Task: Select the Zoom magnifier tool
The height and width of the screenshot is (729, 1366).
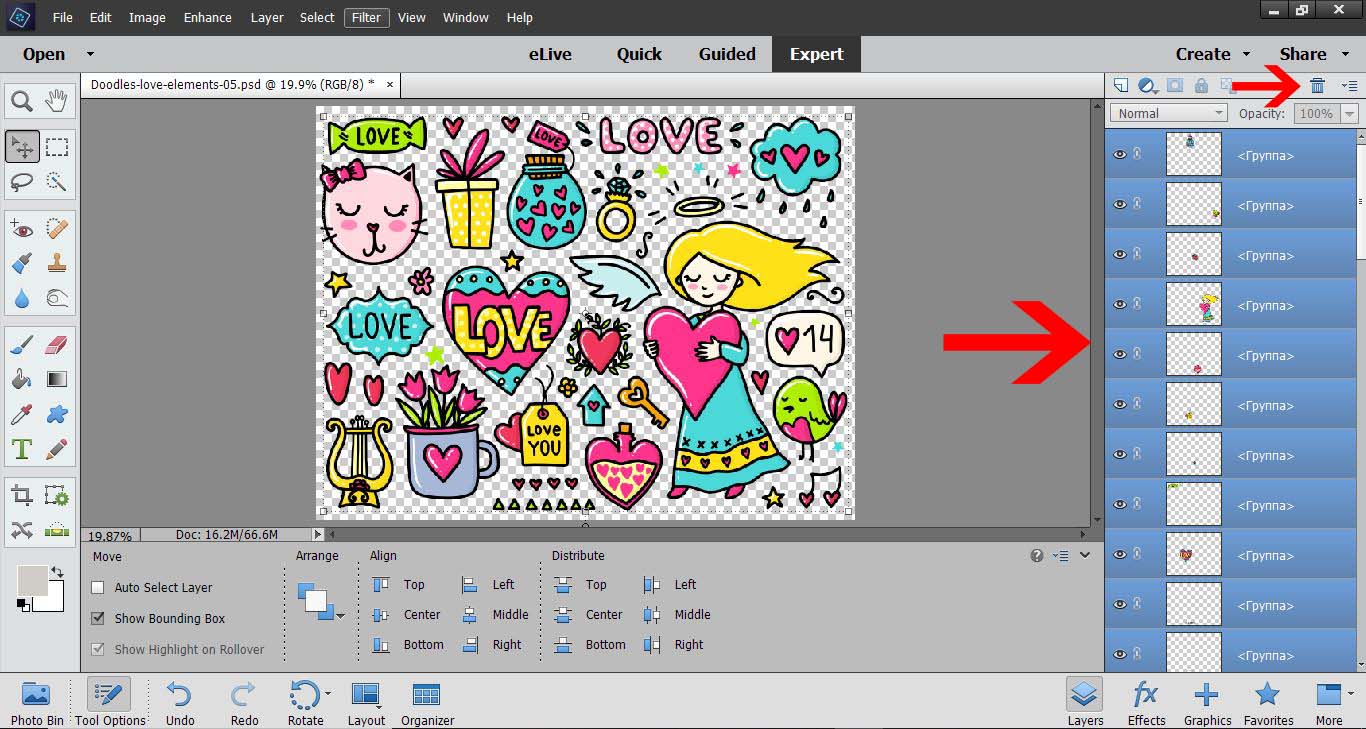Action: pyautogui.click(x=22, y=100)
